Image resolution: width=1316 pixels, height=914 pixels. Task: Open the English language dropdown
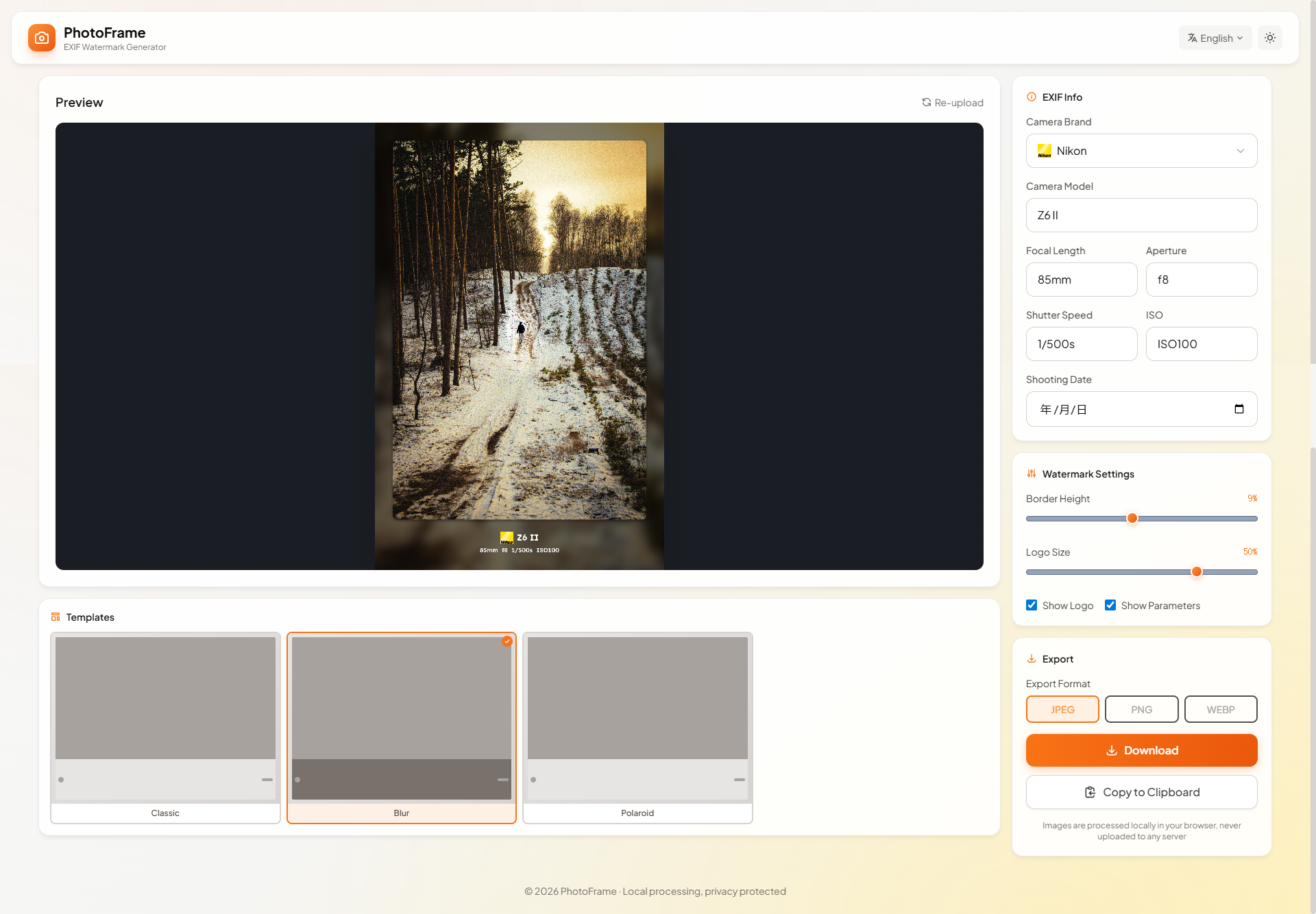coord(1215,38)
